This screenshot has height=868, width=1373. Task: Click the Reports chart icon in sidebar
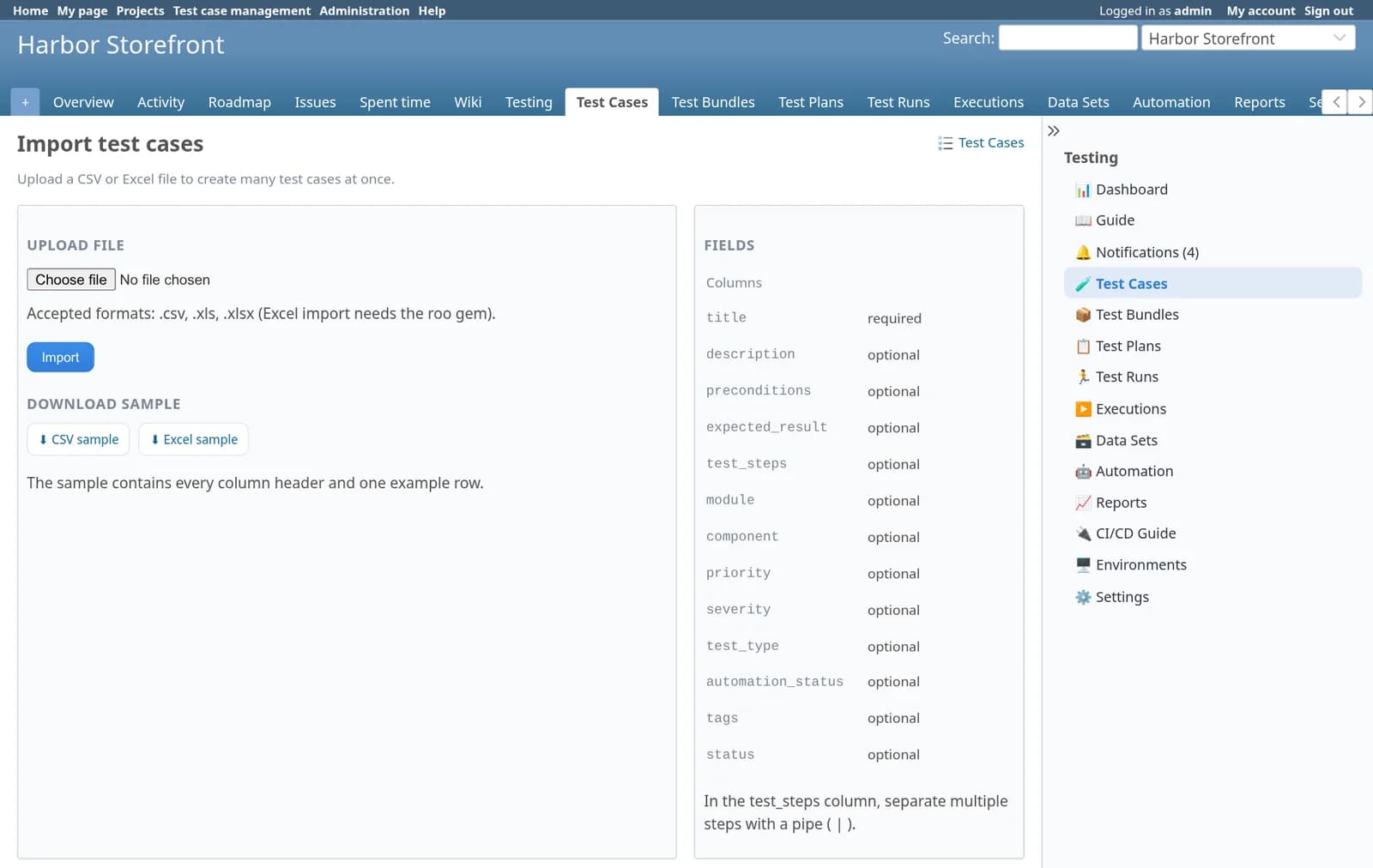click(1083, 503)
